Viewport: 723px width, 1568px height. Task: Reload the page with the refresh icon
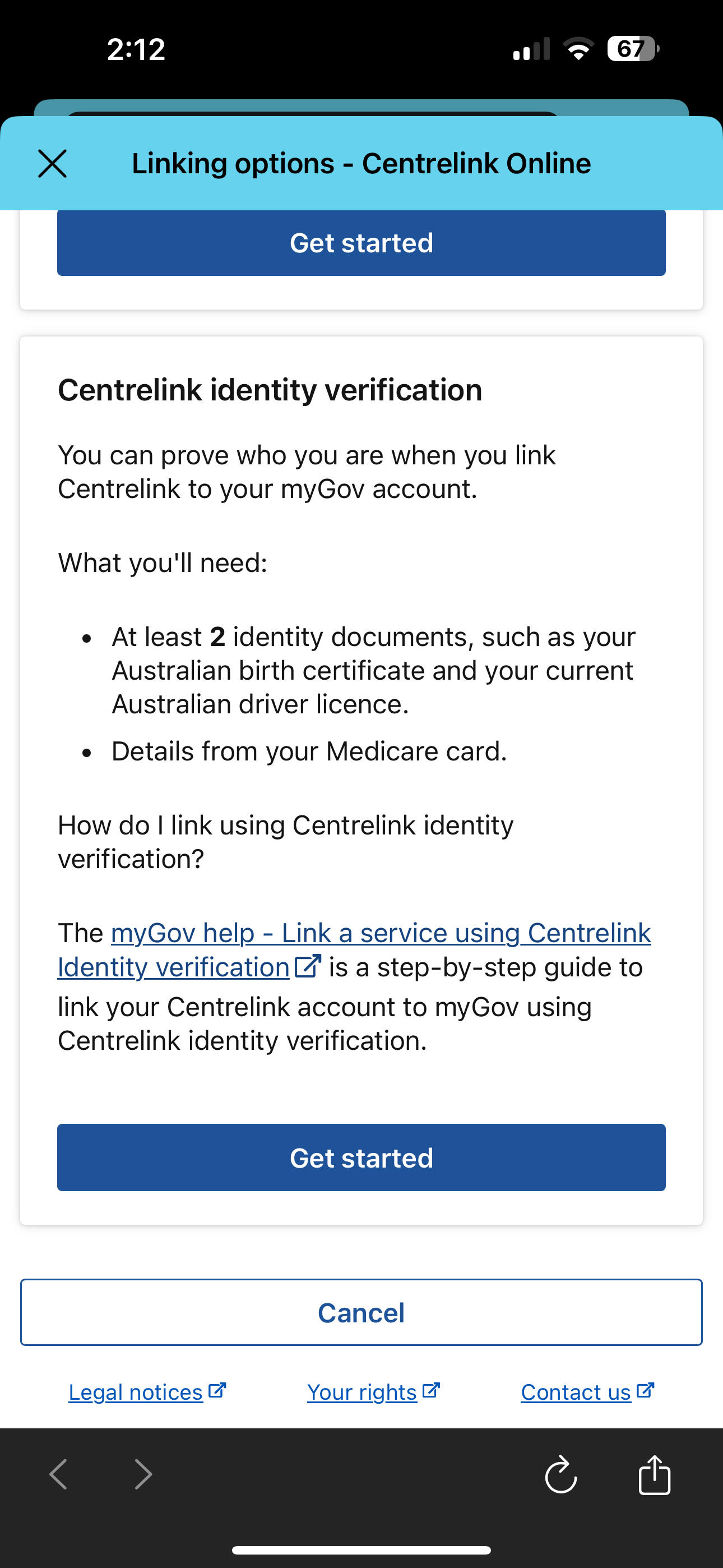coord(560,1474)
